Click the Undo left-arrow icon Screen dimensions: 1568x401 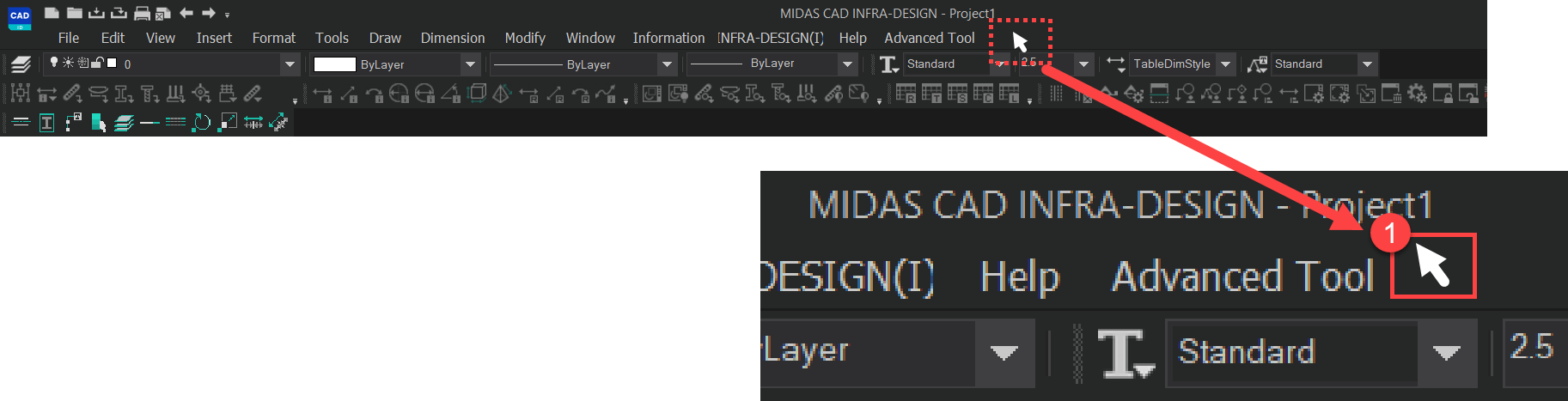[186, 13]
